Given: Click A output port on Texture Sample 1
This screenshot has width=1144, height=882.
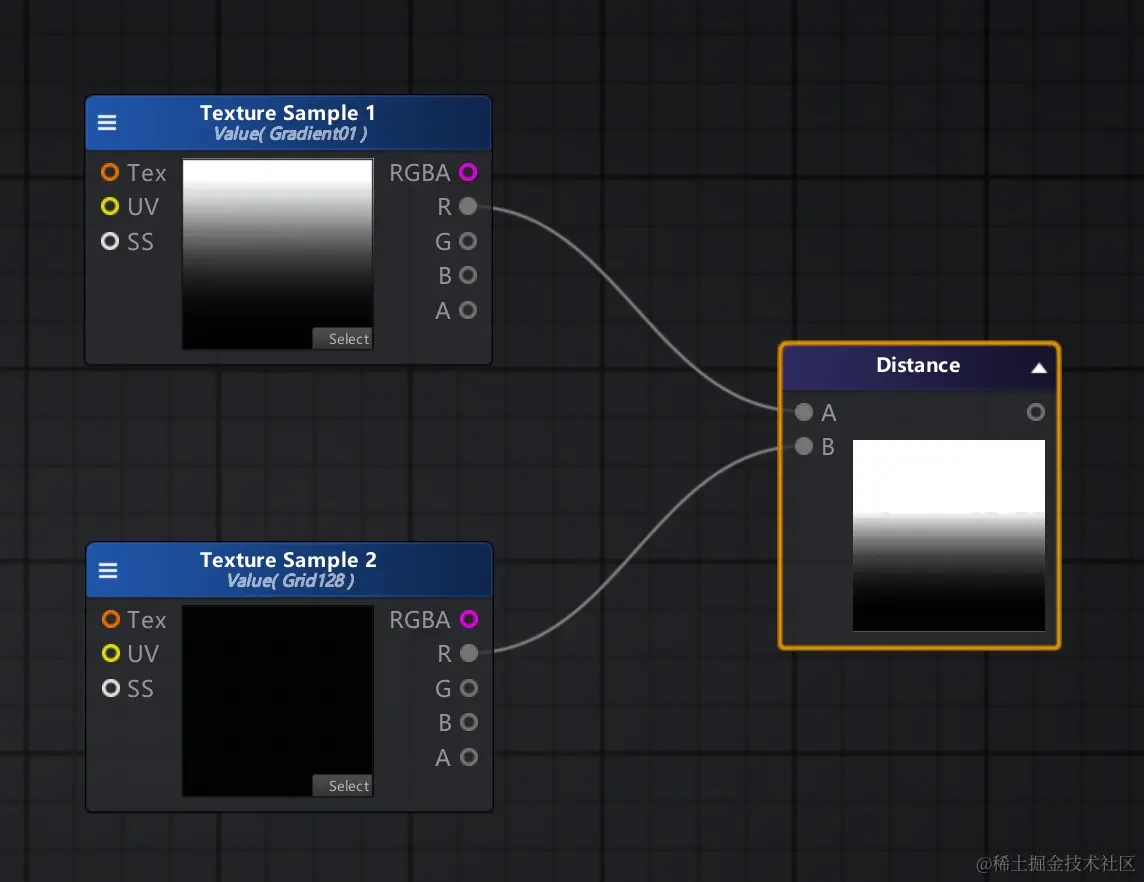Looking at the screenshot, I should pos(468,310).
